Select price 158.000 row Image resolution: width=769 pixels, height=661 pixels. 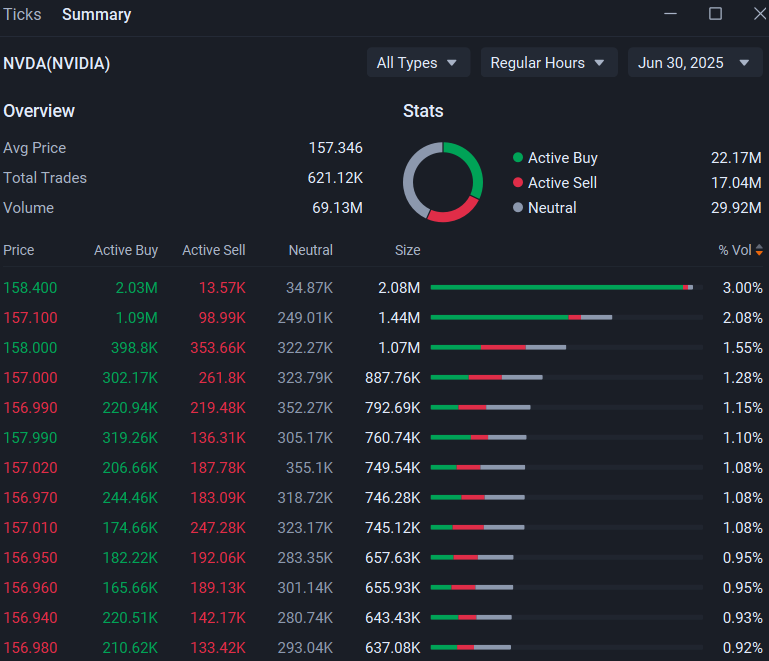[383, 348]
